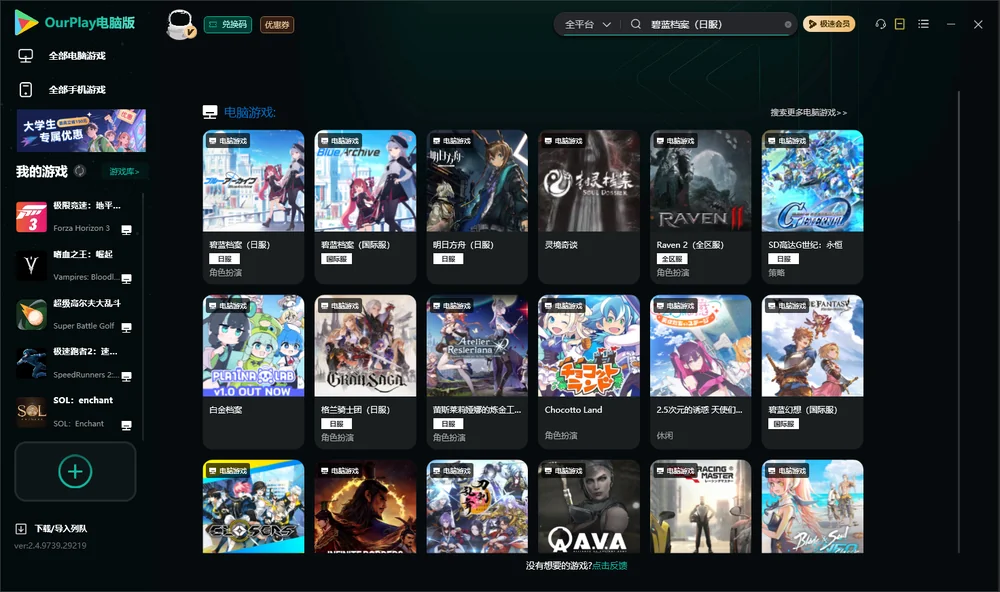
Task: Open the A.V.A game cover
Action: [589, 507]
